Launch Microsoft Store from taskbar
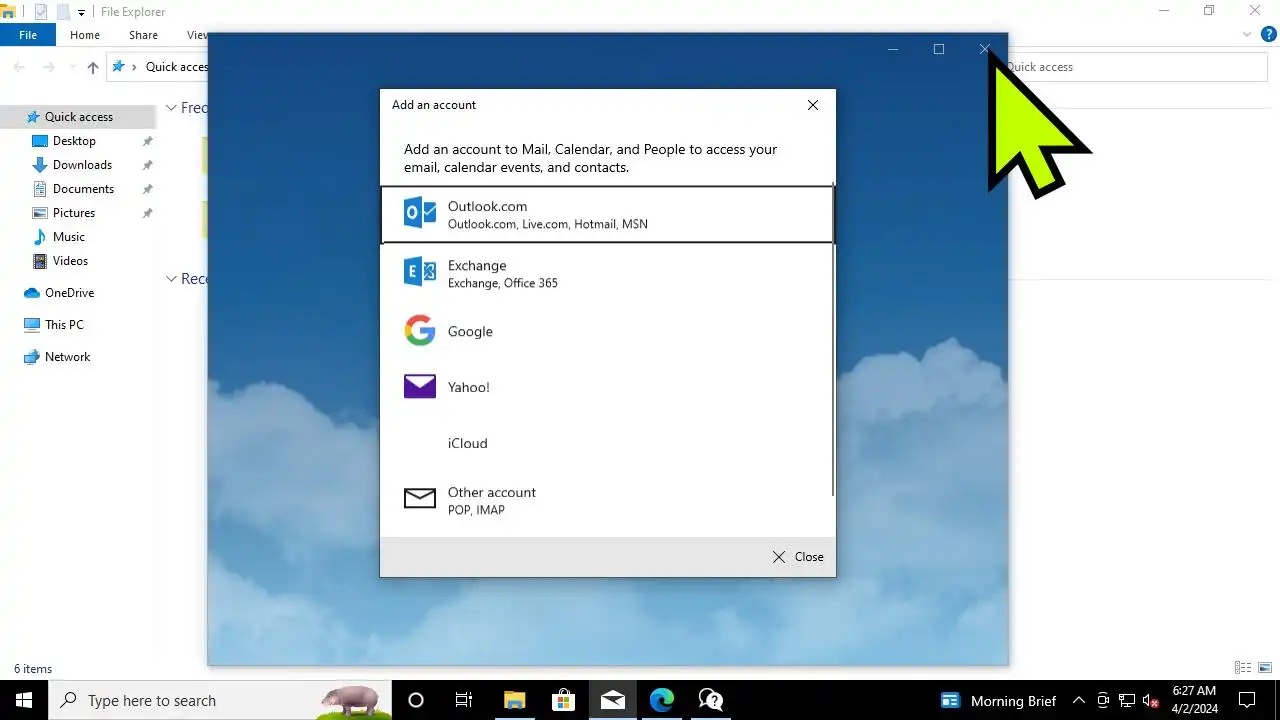Image resolution: width=1280 pixels, height=720 pixels. pos(563,700)
